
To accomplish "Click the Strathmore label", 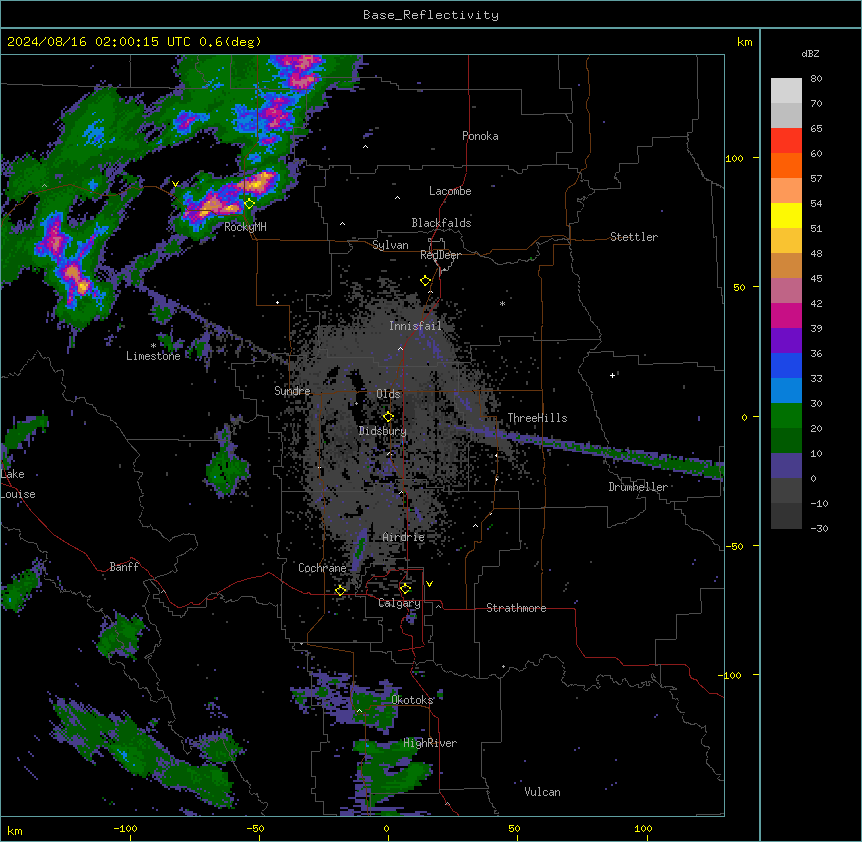I will pos(516,608).
